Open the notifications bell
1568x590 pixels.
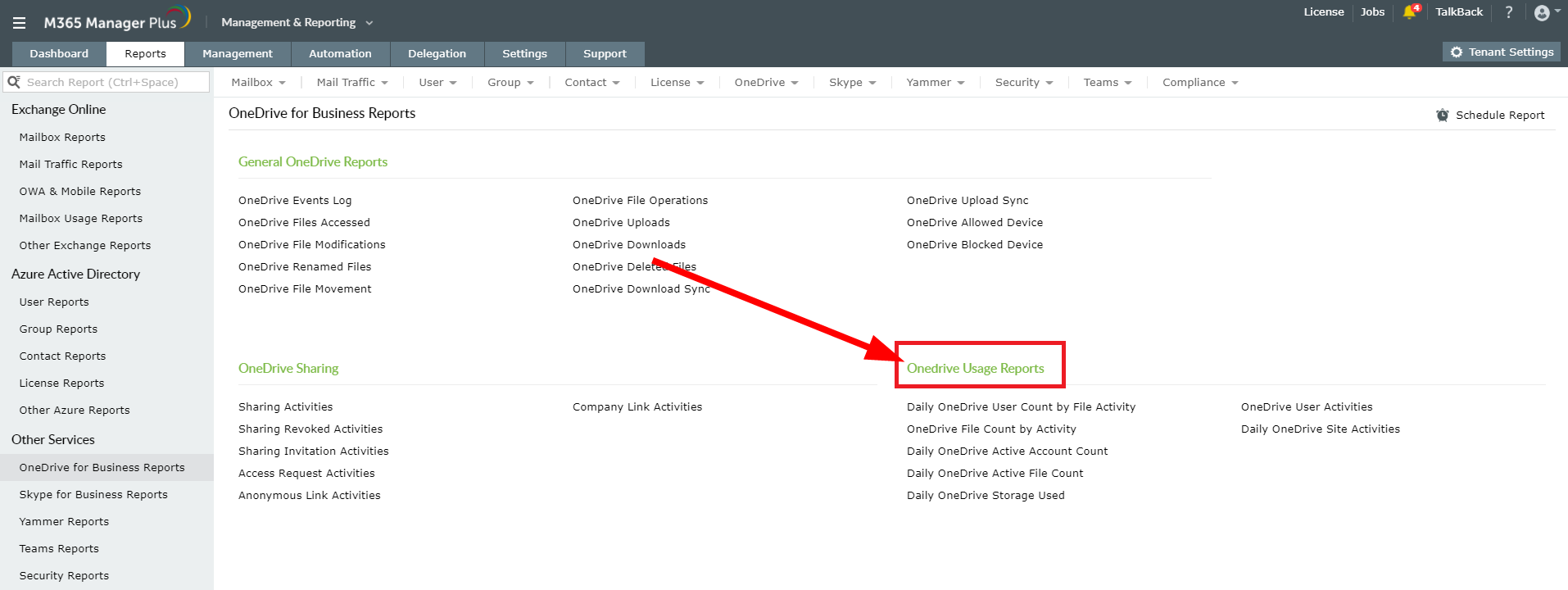click(x=1410, y=12)
